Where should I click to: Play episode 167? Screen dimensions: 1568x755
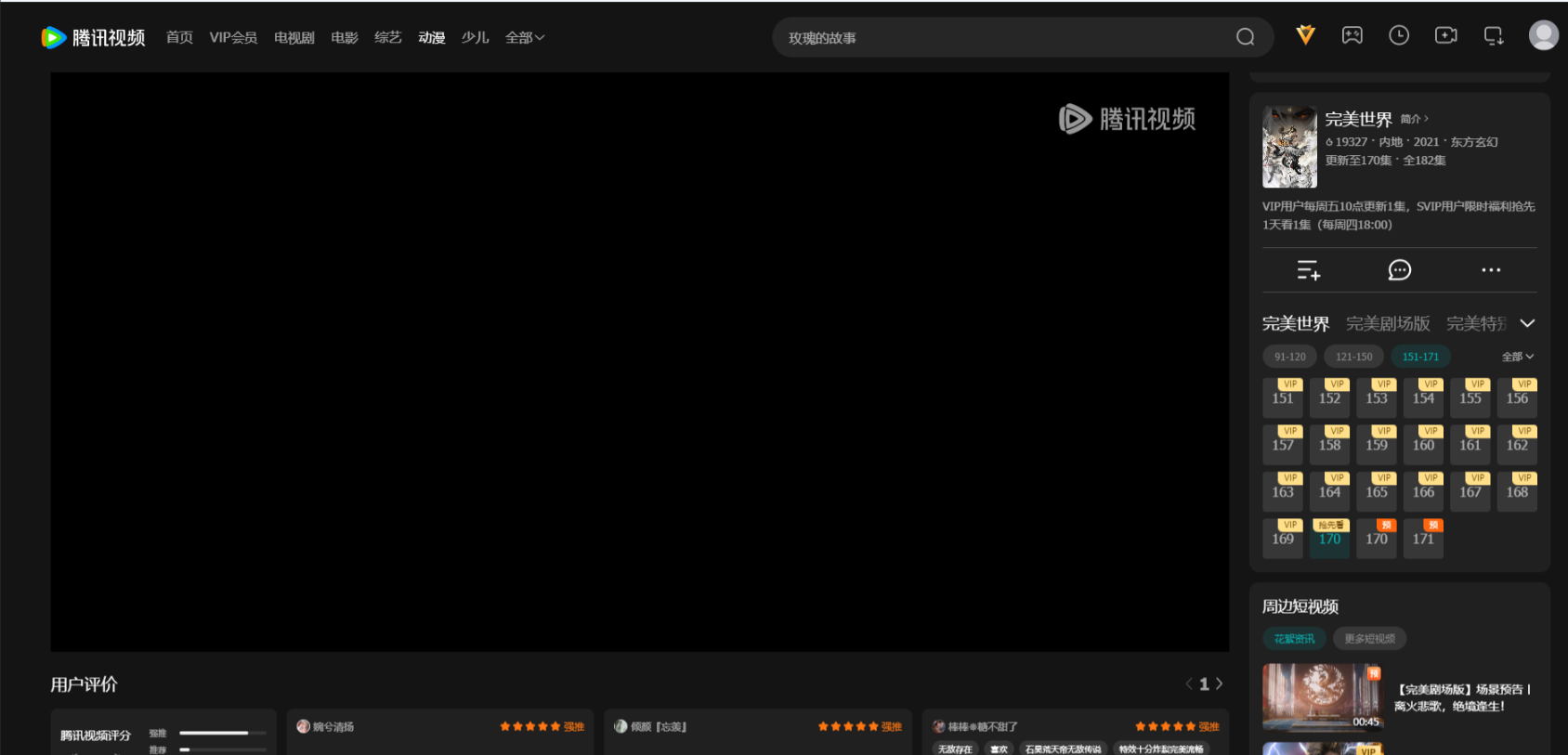tap(1470, 491)
